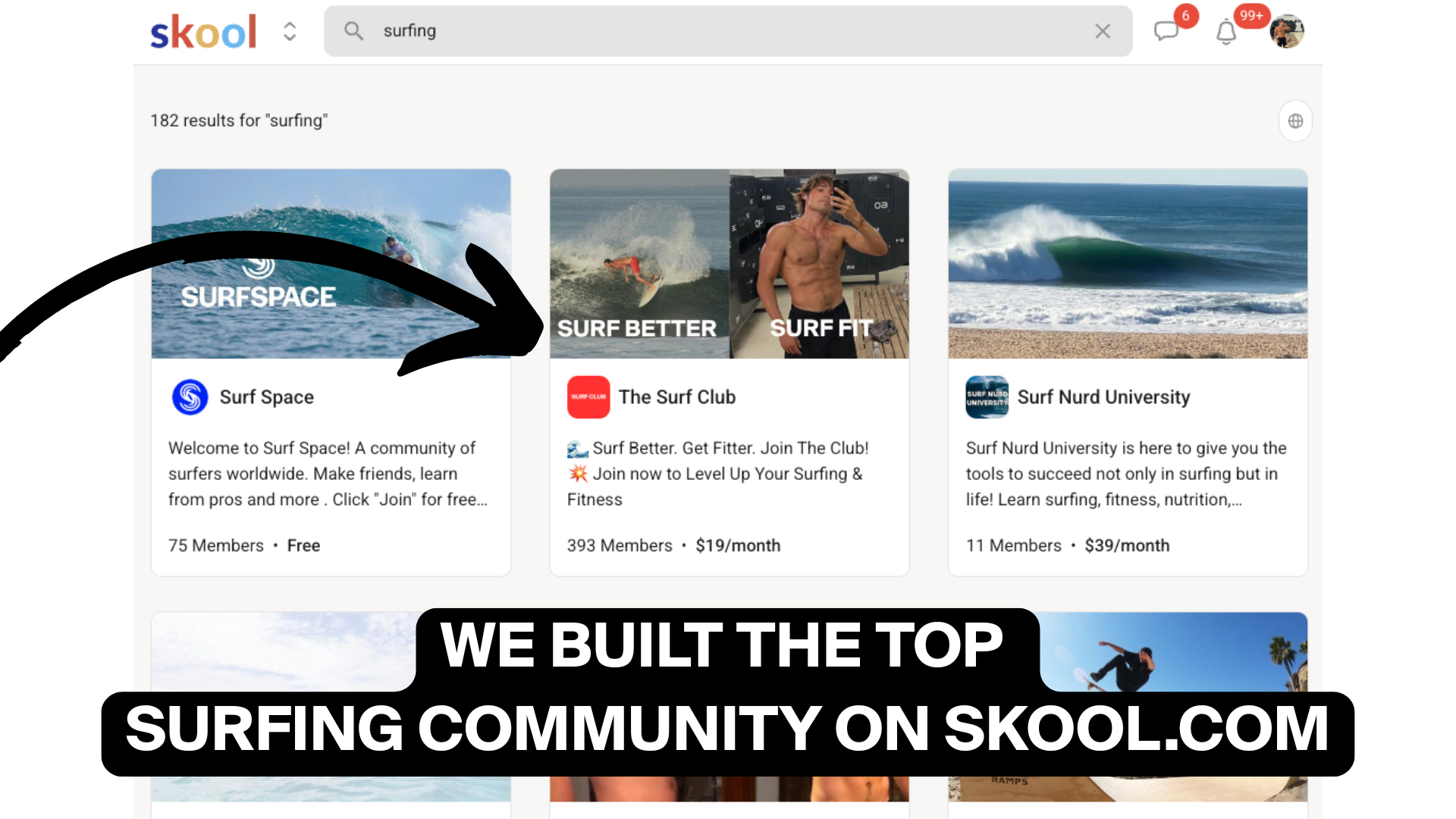Click The Surf Club $19/month price

tap(738, 546)
